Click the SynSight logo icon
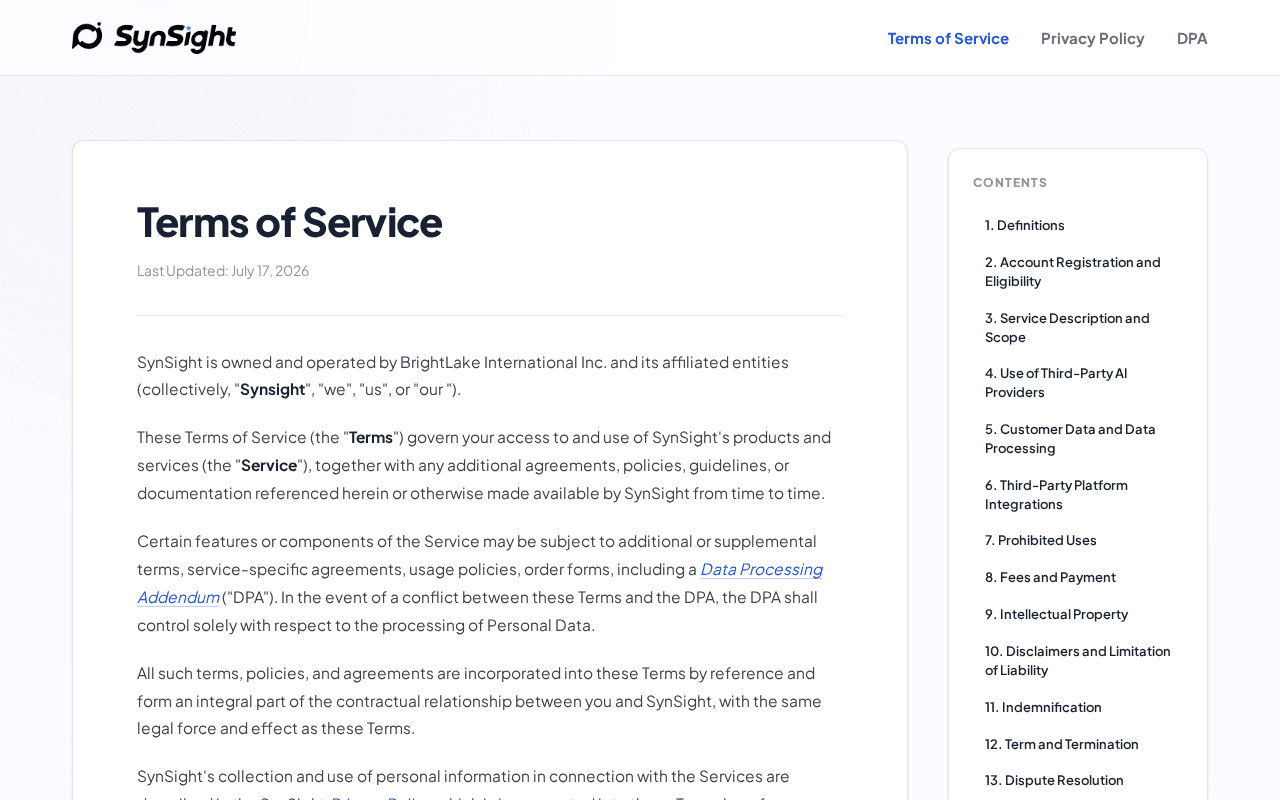 pos(87,37)
